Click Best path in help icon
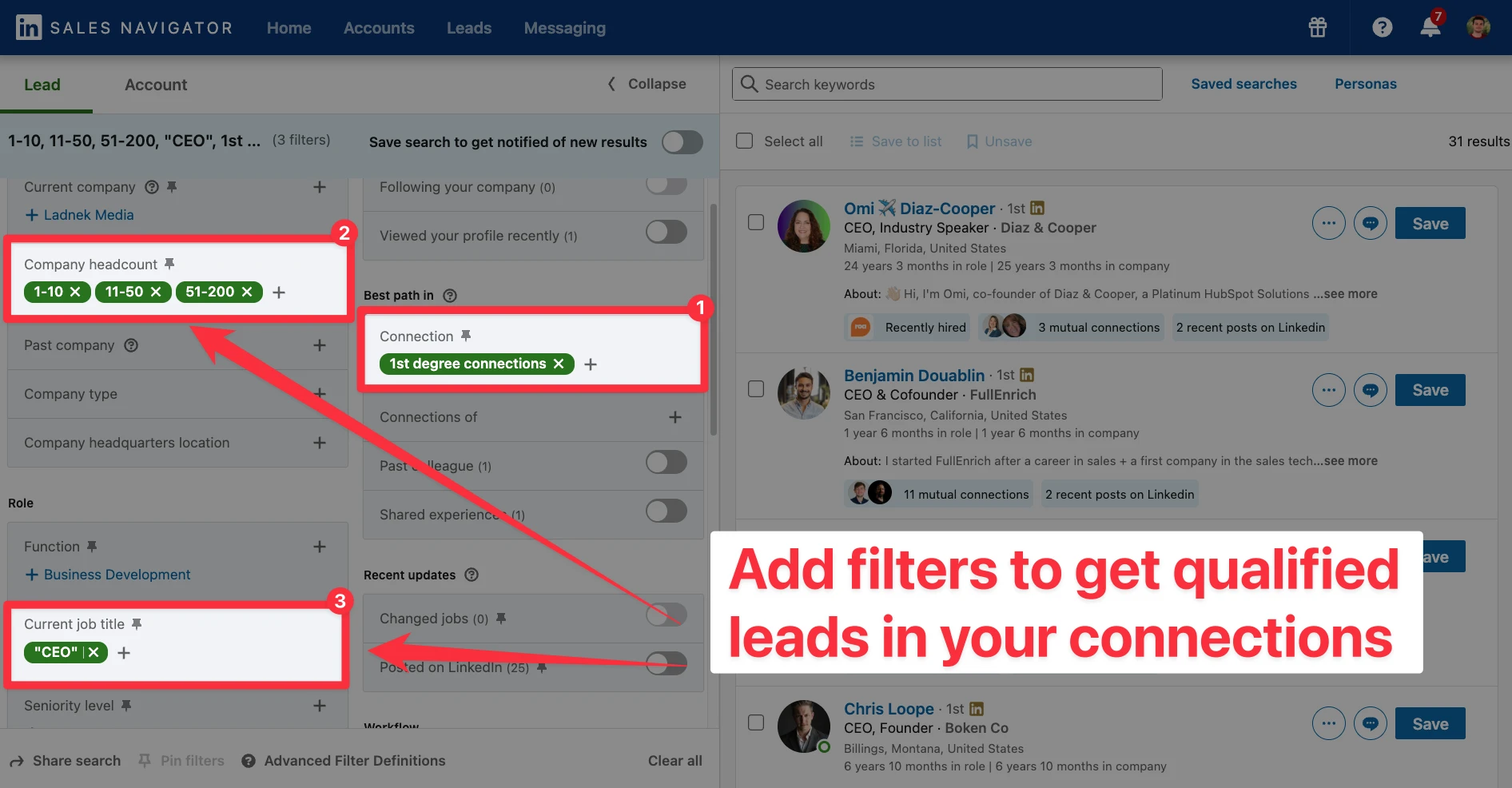The width and height of the screenshot is (1512, 788). (x=450, y=296)
